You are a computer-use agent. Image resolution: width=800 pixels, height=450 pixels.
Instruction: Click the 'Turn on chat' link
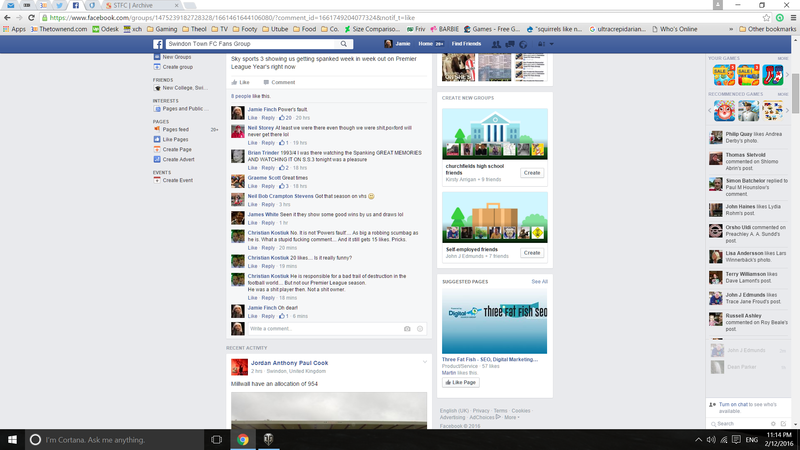coord(733,405)
